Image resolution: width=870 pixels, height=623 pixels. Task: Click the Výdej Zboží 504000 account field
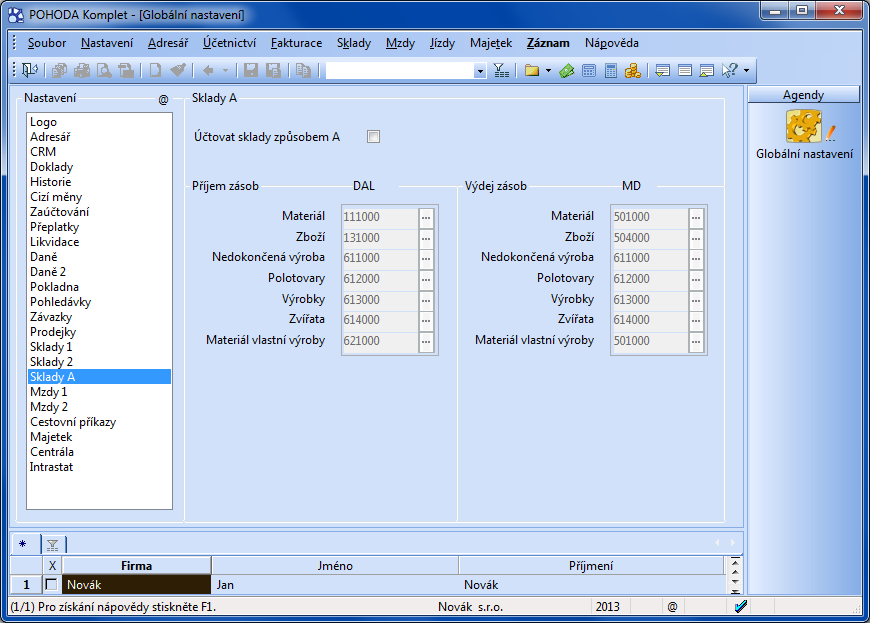coord(648,238)
